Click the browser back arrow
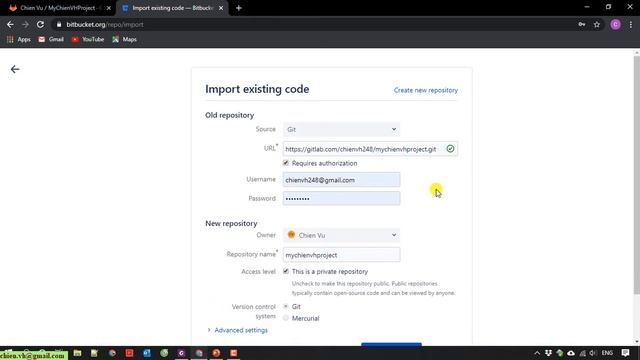The width and height of the screenshot is (640, 360). 10,24
